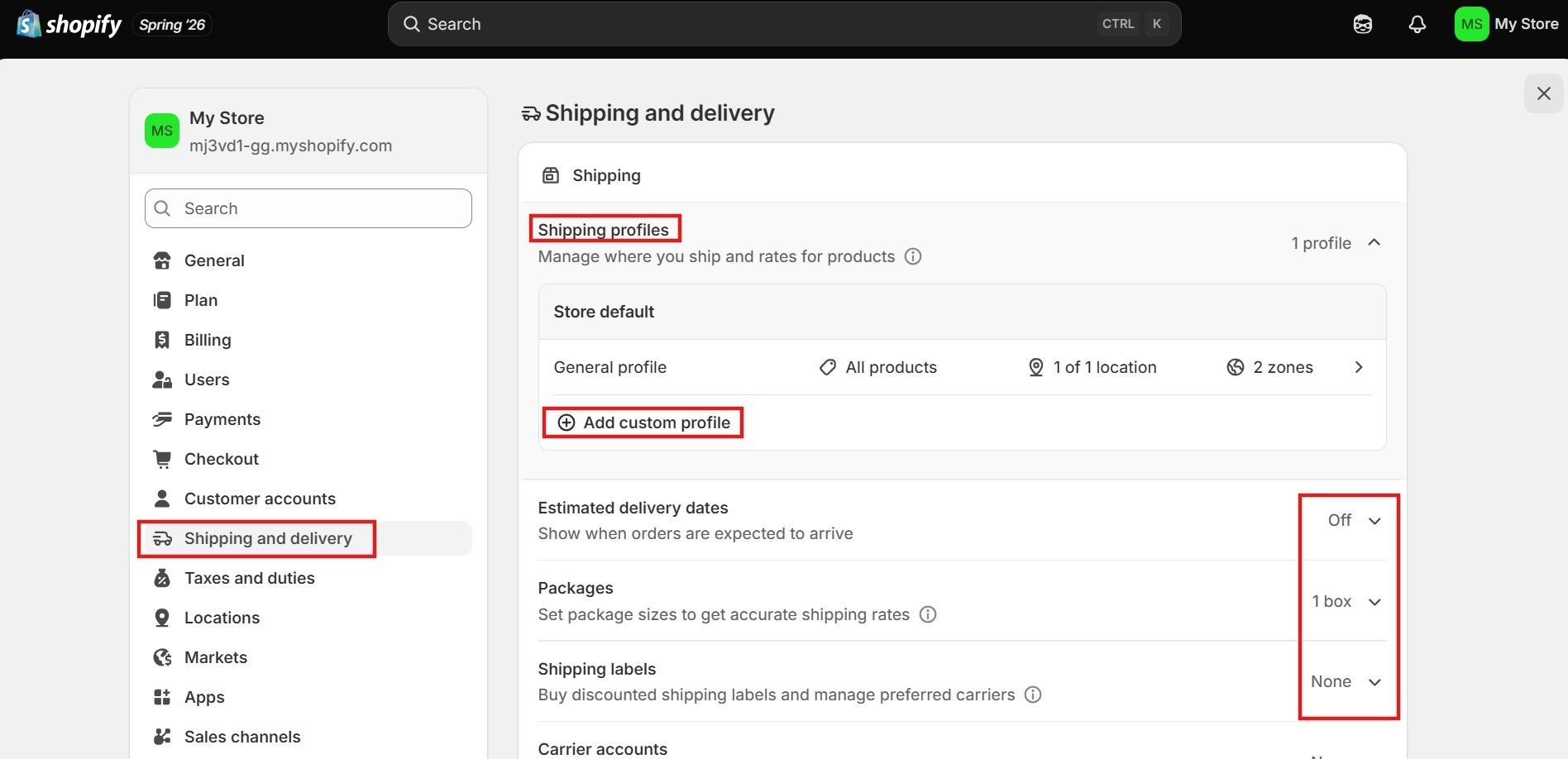Click 1 of 1 location

1092,367
